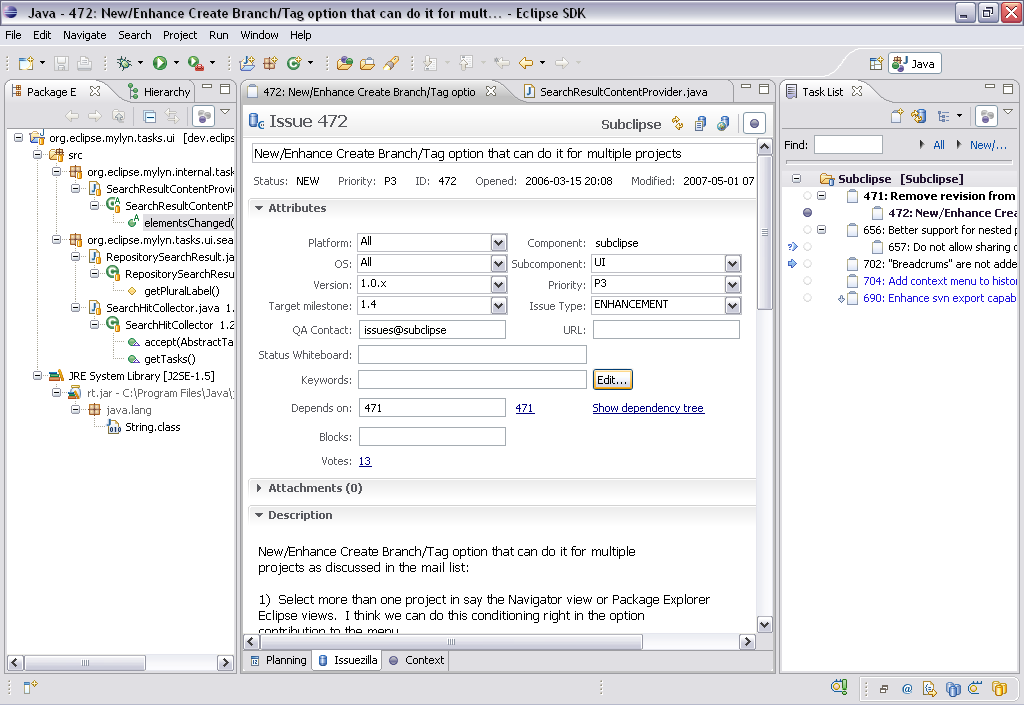Click Collapse All icon in Package Explorer
1024x706 pixels.
coord(151,116)
